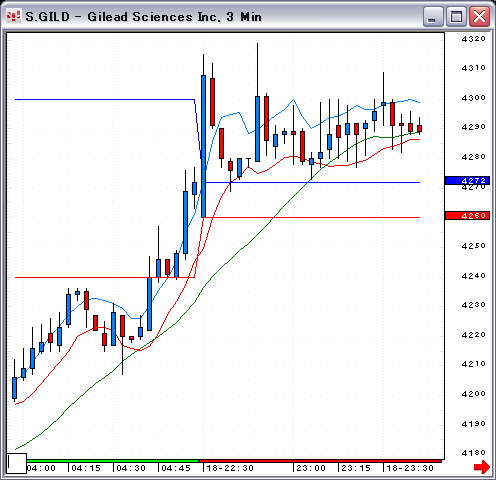Click the 23:15 time axis label
The image size is (496, 480).
click(x=356, y=468)
